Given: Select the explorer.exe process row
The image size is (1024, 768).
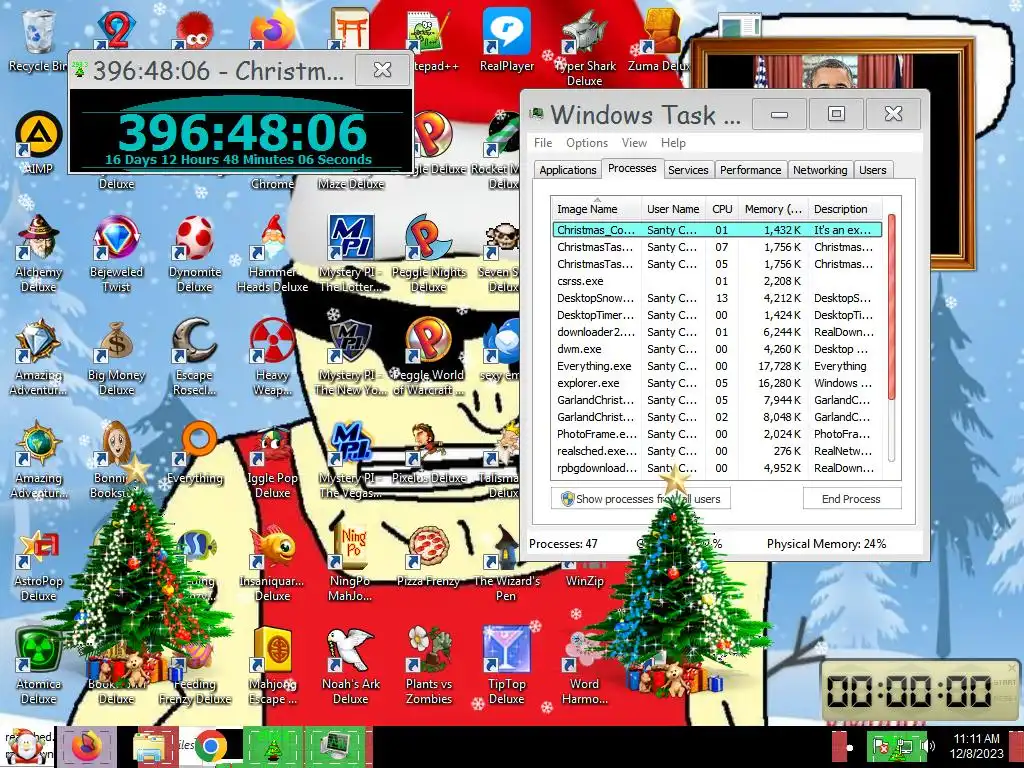Looking at the screenshot, I should [x=717, y=383].
